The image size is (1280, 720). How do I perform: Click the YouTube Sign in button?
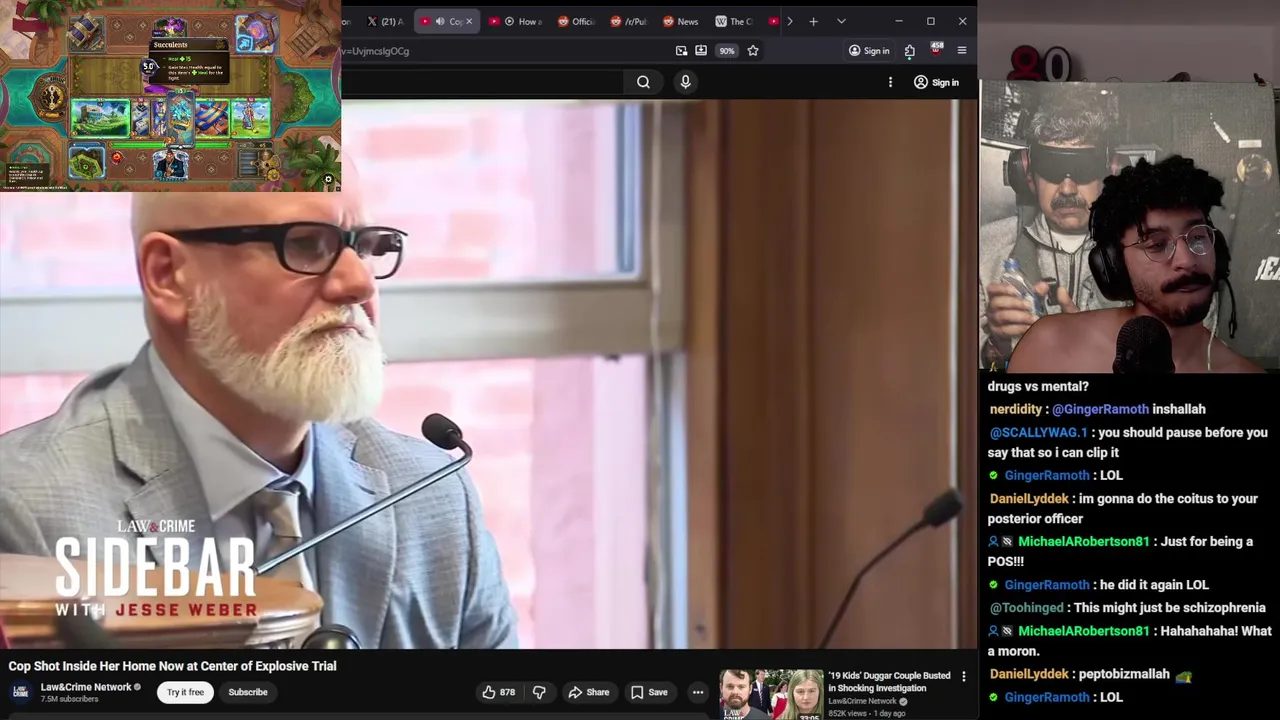[936, 82]
